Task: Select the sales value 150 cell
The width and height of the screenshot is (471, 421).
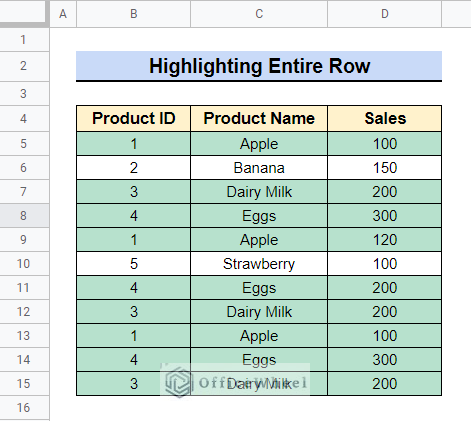Action: point(385,168)
